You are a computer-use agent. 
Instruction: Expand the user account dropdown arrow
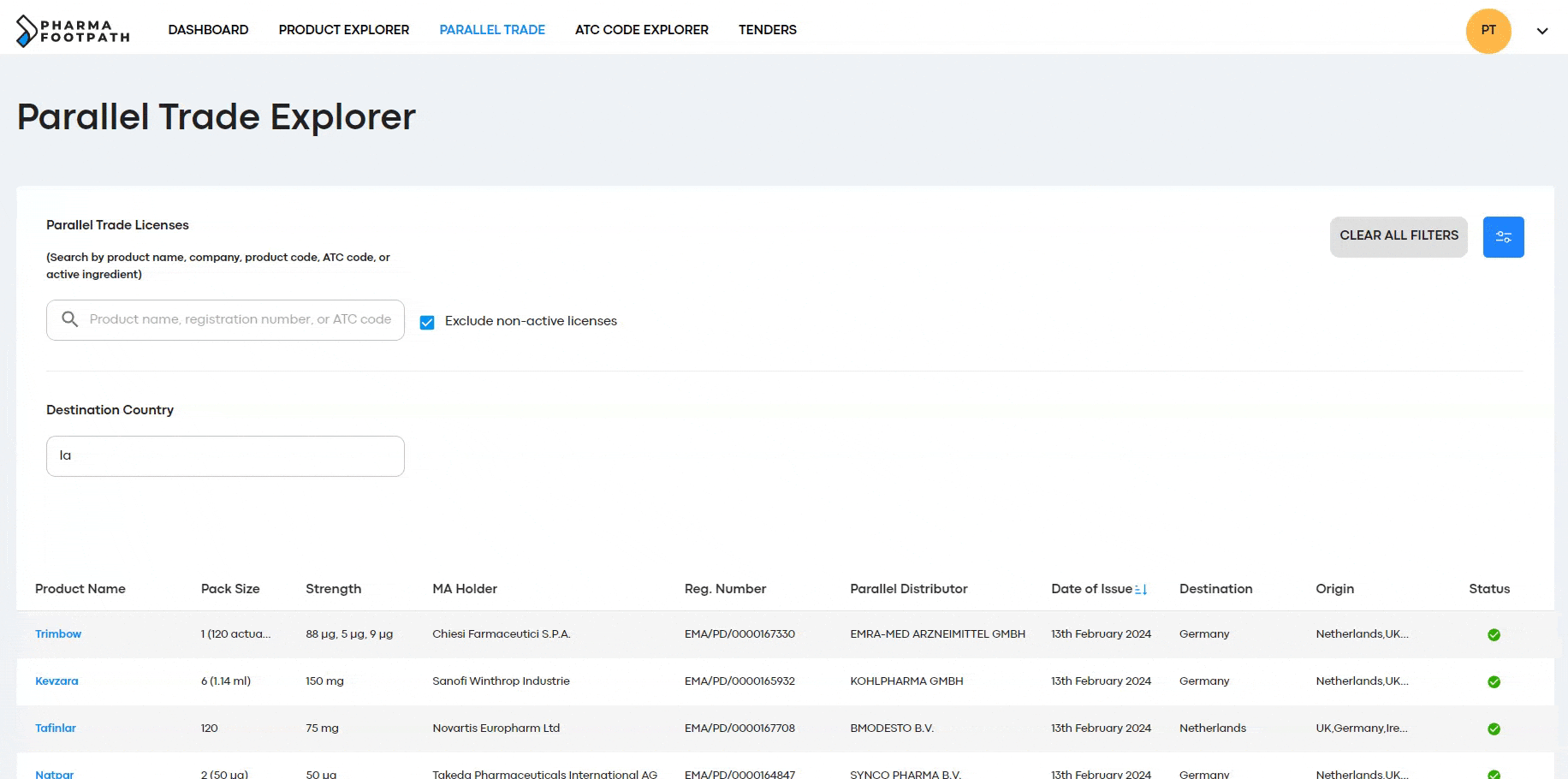click(1542, 31)
